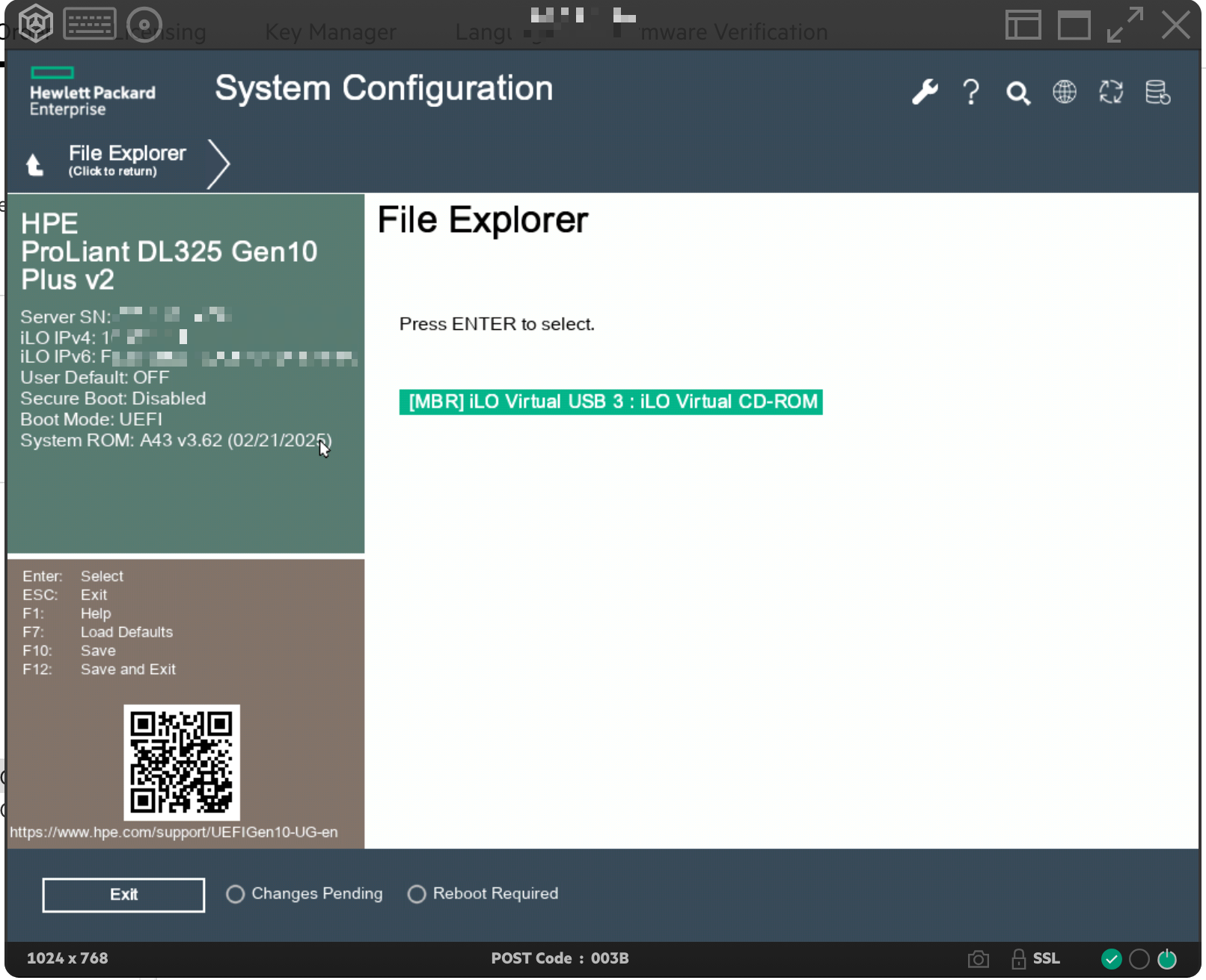Capture screen with the camera icon
The height and width of the screenshot is (980, 1206).
978,959
